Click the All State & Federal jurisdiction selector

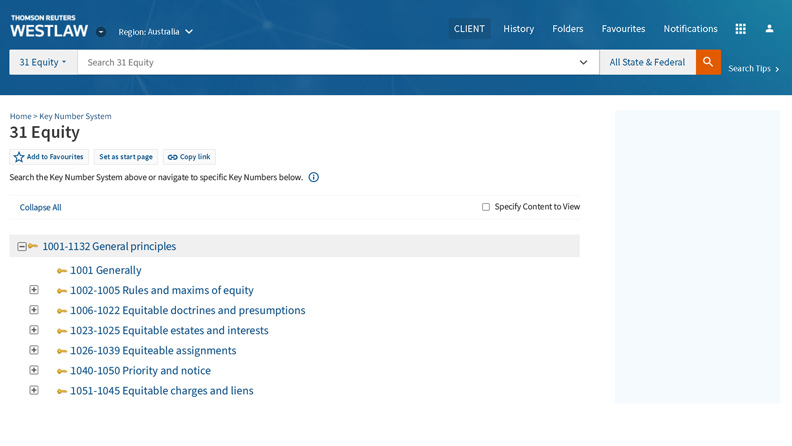pos(647,62)
